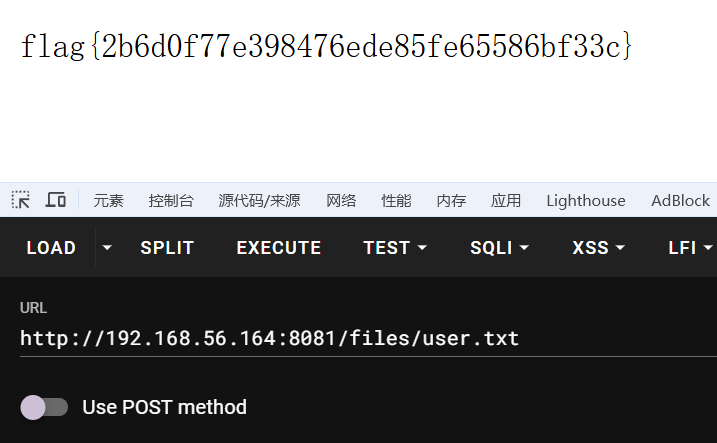
Task: Open the TEST dropdown menu
Action: pos(395,248)
